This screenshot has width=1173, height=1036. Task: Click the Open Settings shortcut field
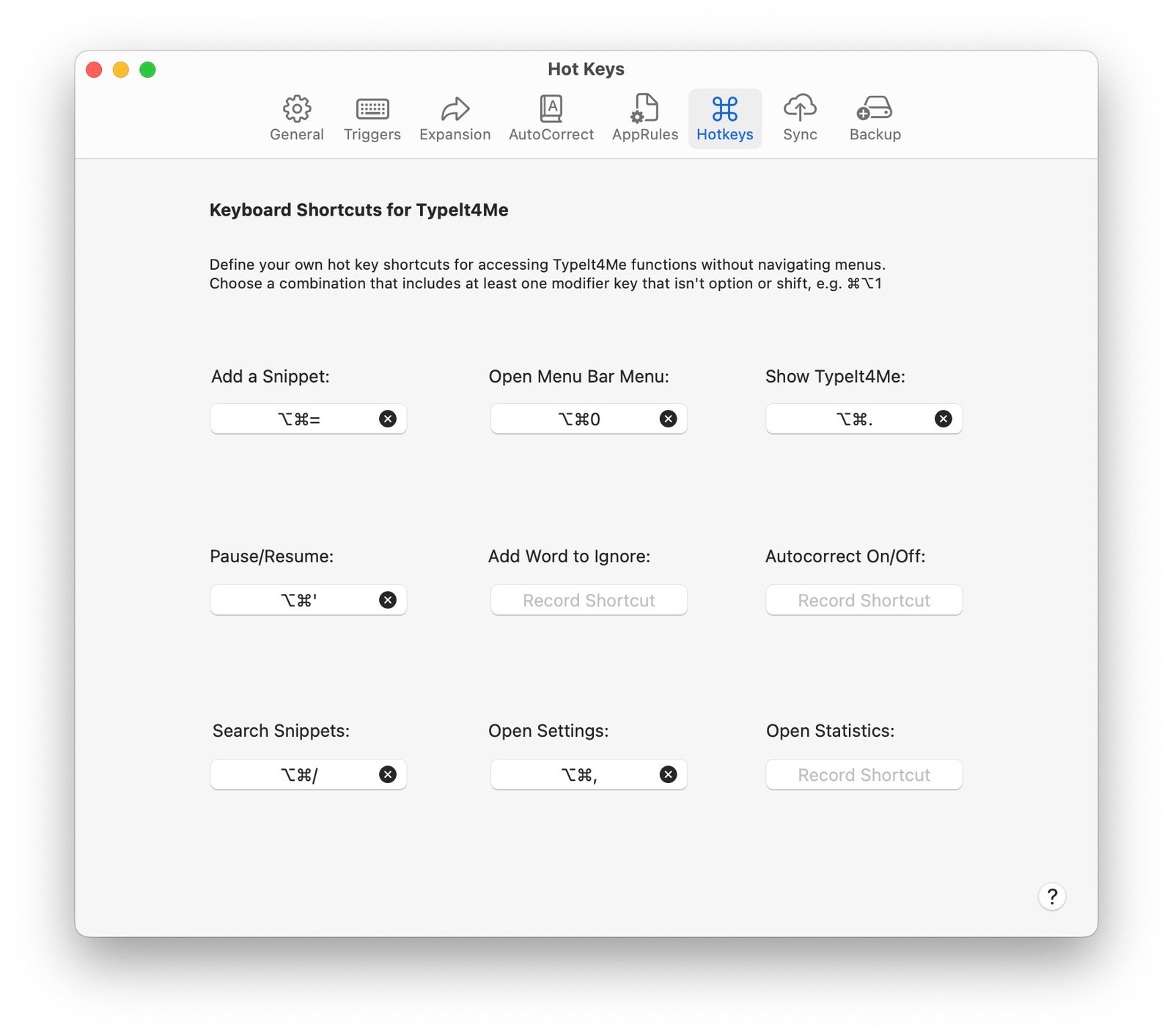click(578, 774)
